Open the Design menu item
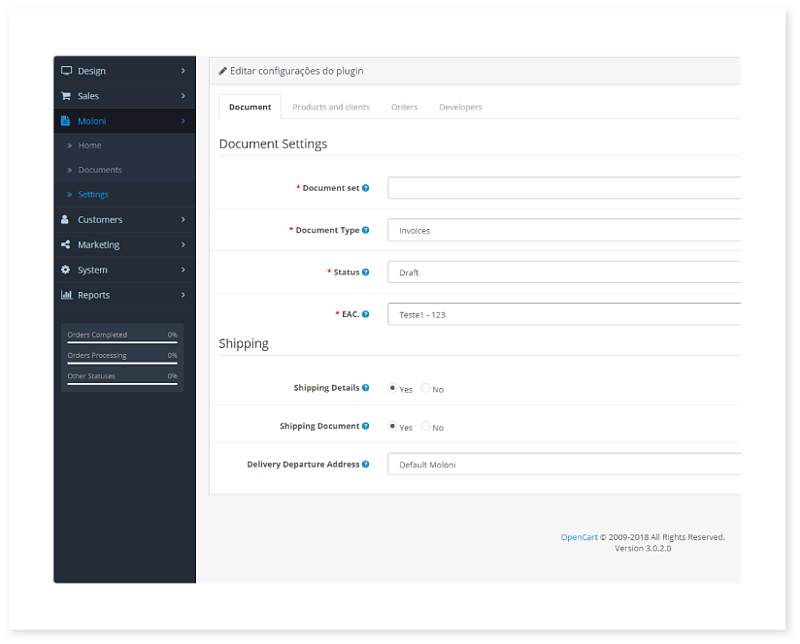The image size is (800, 644). point(124,70)
